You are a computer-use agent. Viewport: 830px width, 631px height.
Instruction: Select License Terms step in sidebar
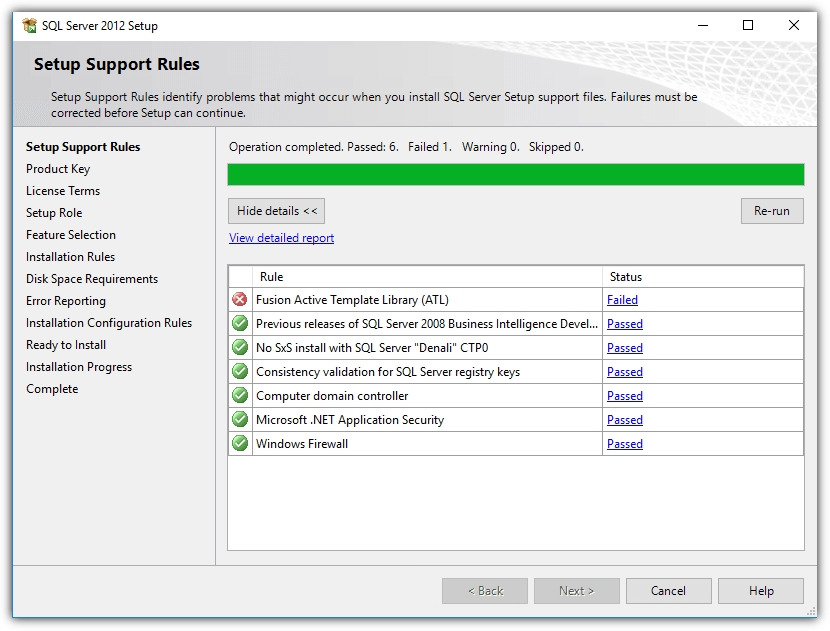tap(63, 191)
